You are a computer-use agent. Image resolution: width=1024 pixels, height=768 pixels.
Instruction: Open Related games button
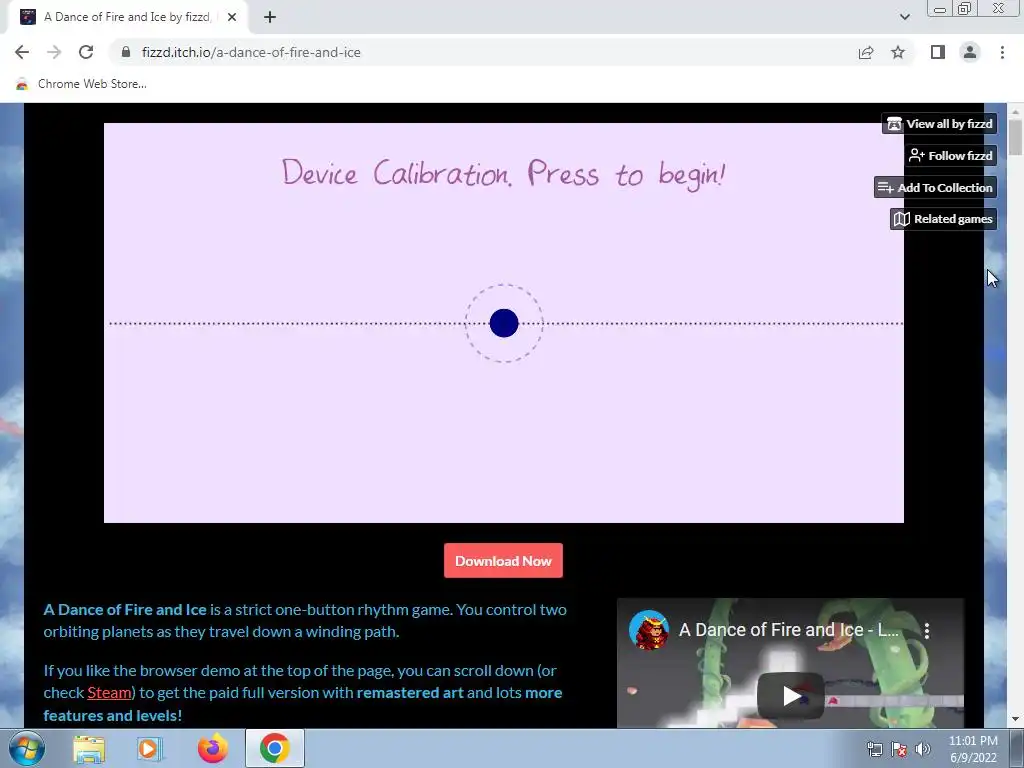click(x=943, y=219)
